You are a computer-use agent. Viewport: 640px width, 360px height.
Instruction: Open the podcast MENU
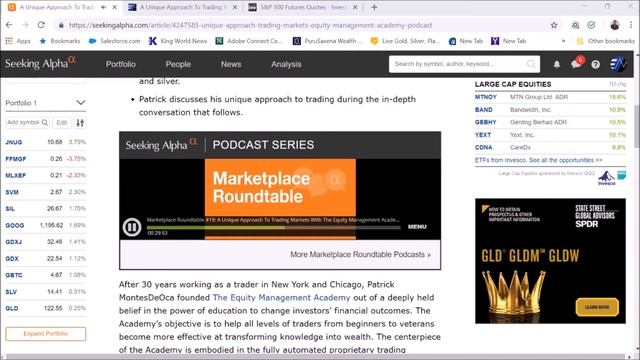417,227
